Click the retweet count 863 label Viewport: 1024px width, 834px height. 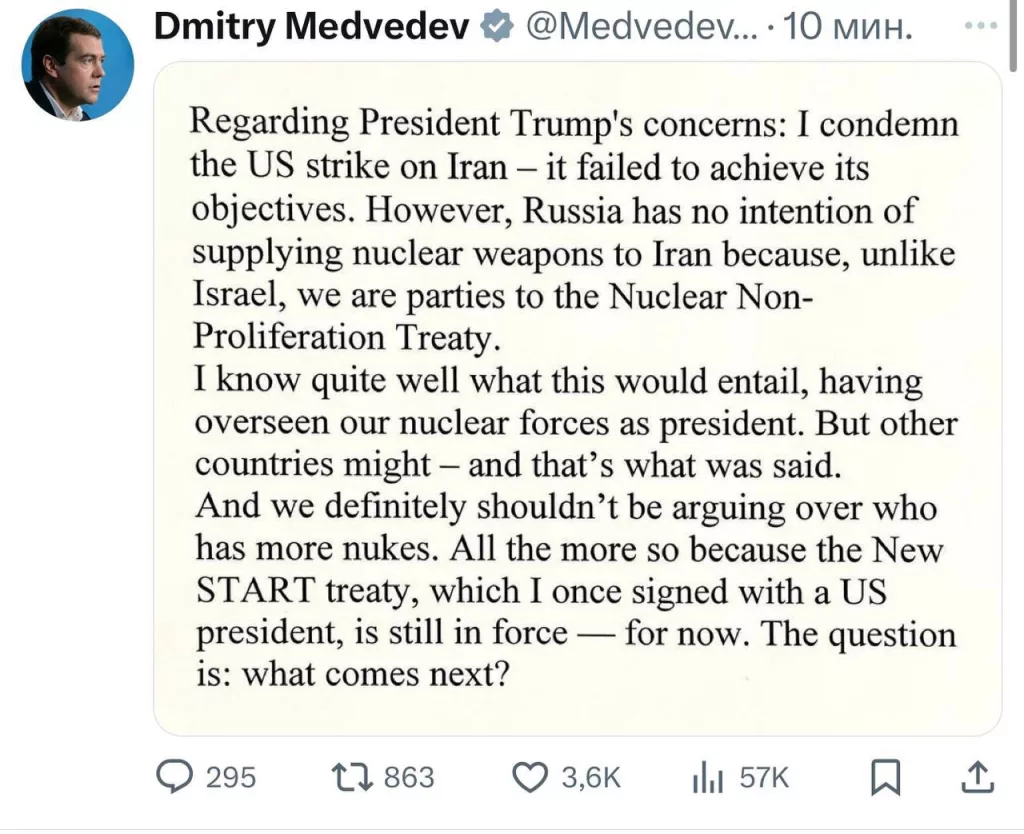[407, 777]
